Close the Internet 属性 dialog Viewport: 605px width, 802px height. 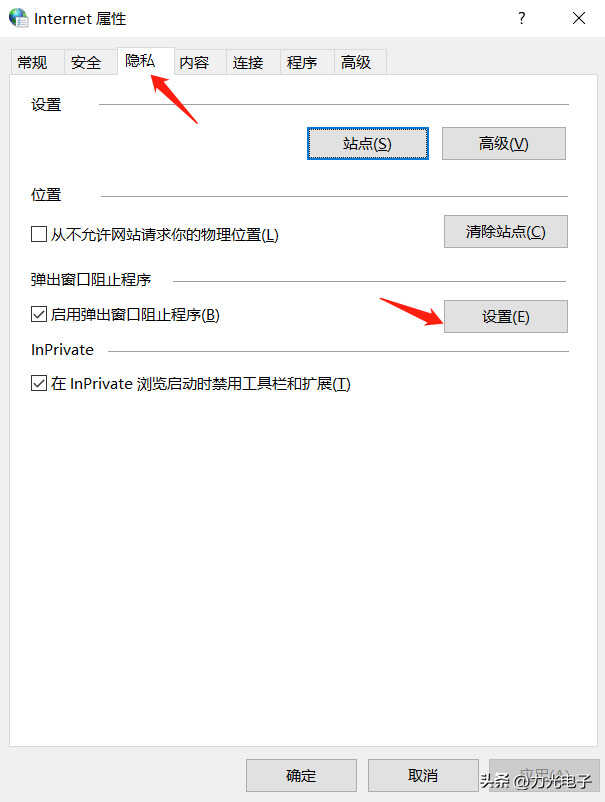(578, 18)
